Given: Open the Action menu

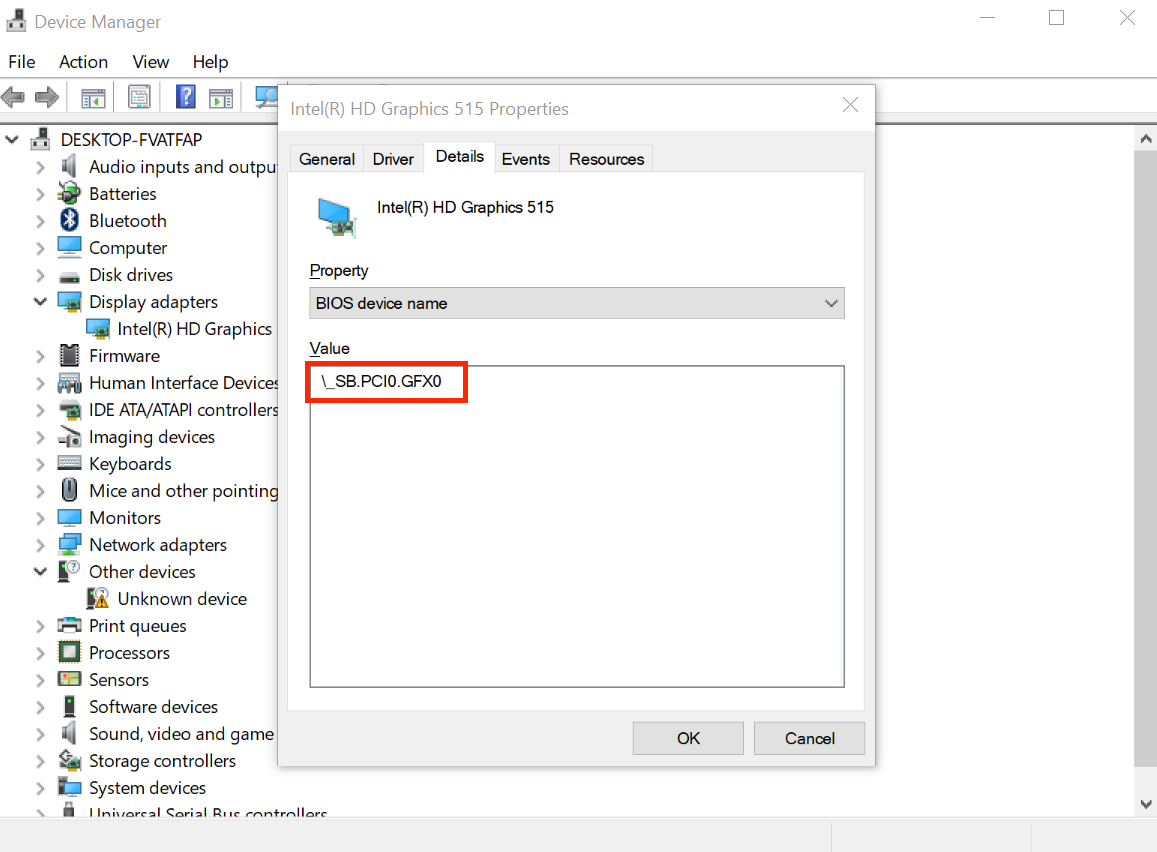Looking at the screenshot, I should coord(83,62).
